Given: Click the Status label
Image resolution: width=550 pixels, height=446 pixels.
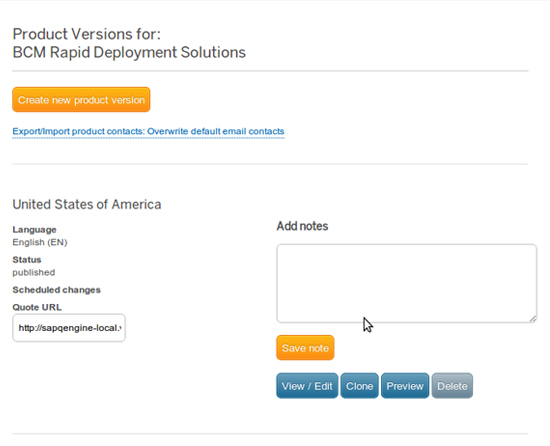Looking at the screenshot, I should pyautogui.click(x=27, y=260).
